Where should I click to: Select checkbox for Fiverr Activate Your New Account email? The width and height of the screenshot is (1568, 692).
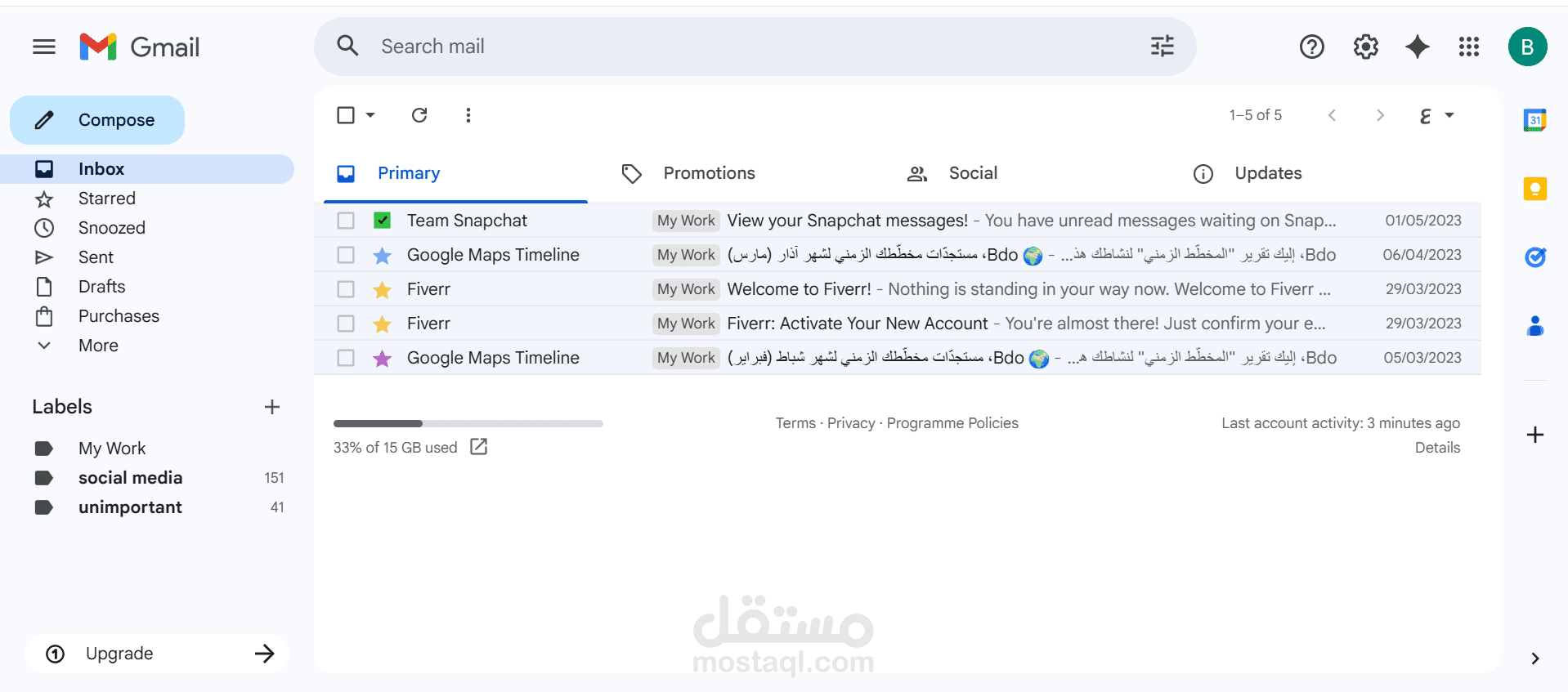[x=346, y=324]
